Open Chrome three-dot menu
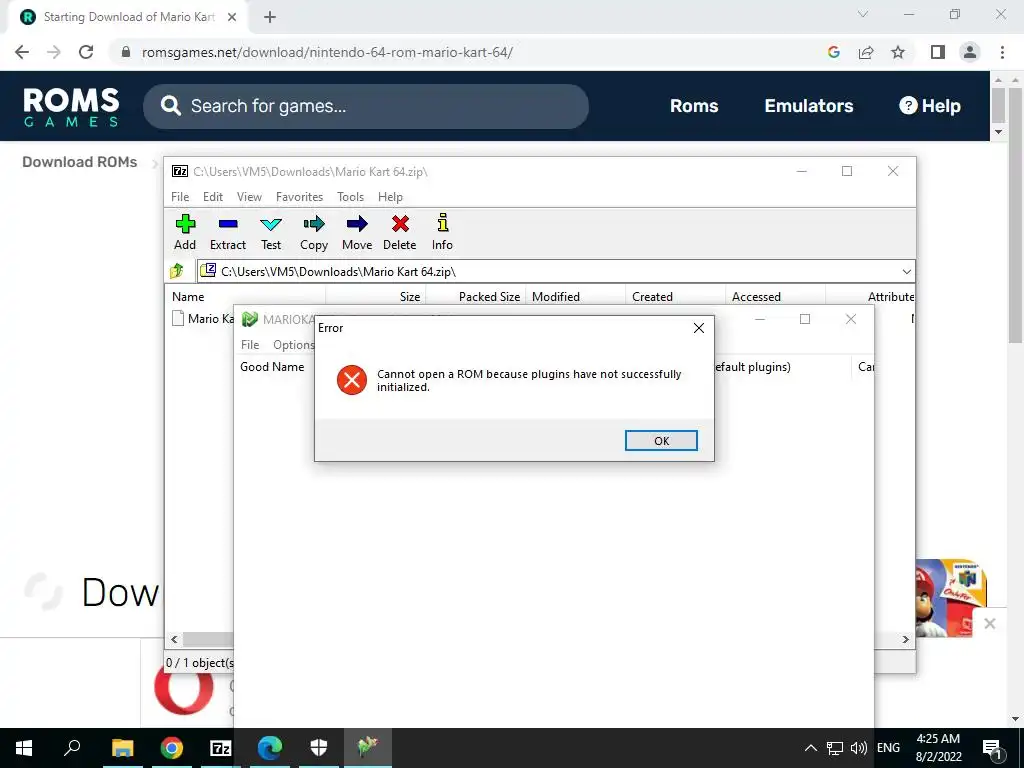This screenshot has width=1024, height=768. tap(1002, 52)
